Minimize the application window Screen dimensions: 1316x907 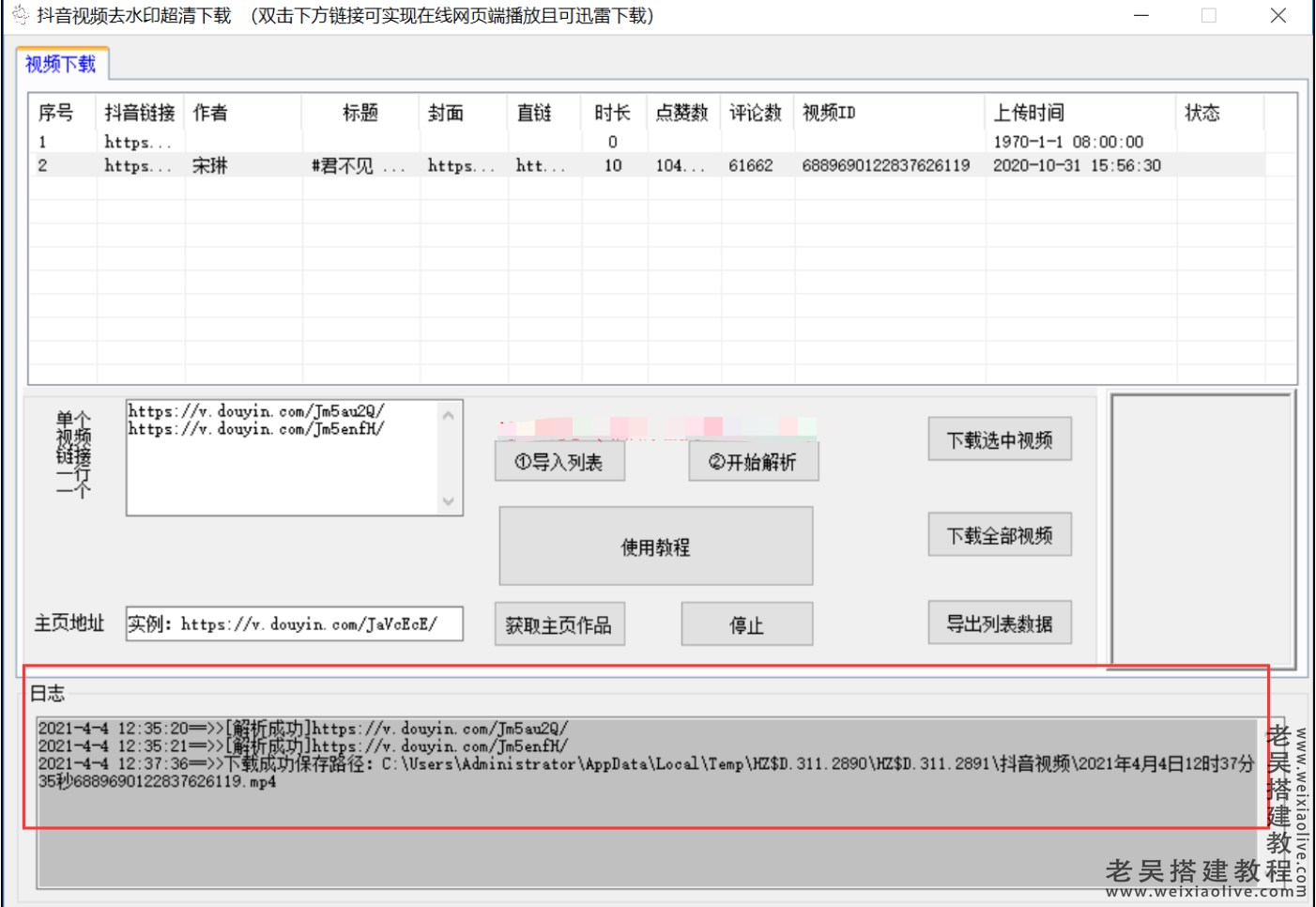point(1141,15)
